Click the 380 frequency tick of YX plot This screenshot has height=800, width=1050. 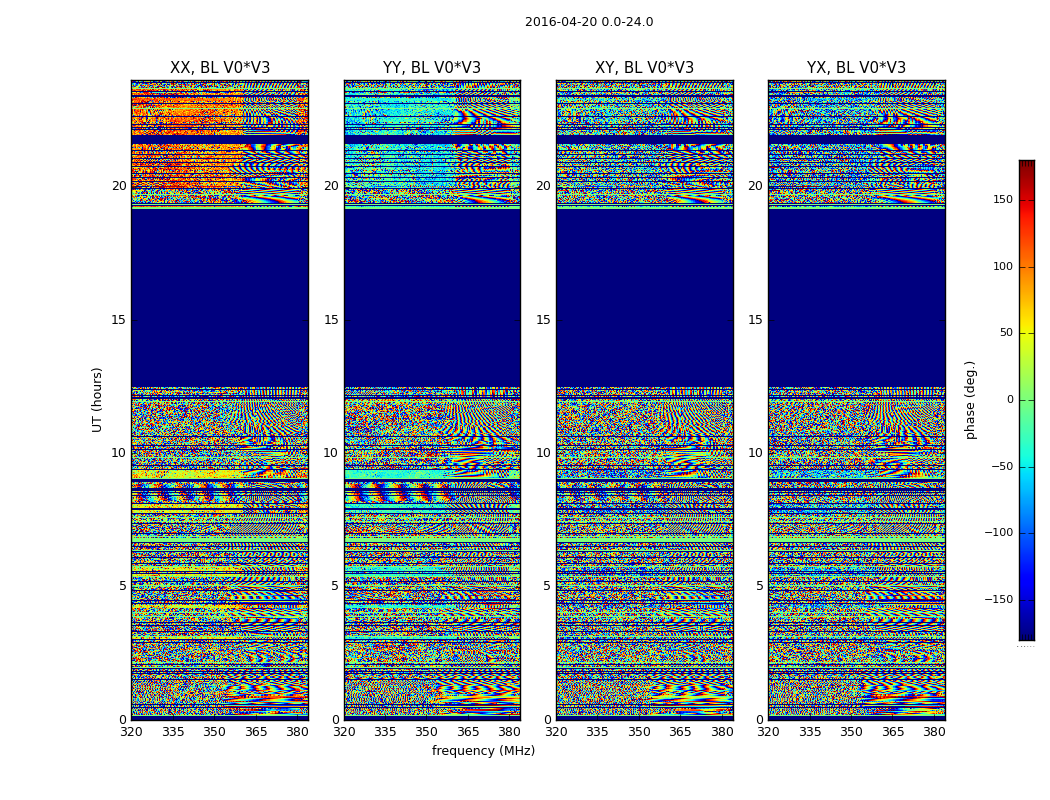(934, 732)
